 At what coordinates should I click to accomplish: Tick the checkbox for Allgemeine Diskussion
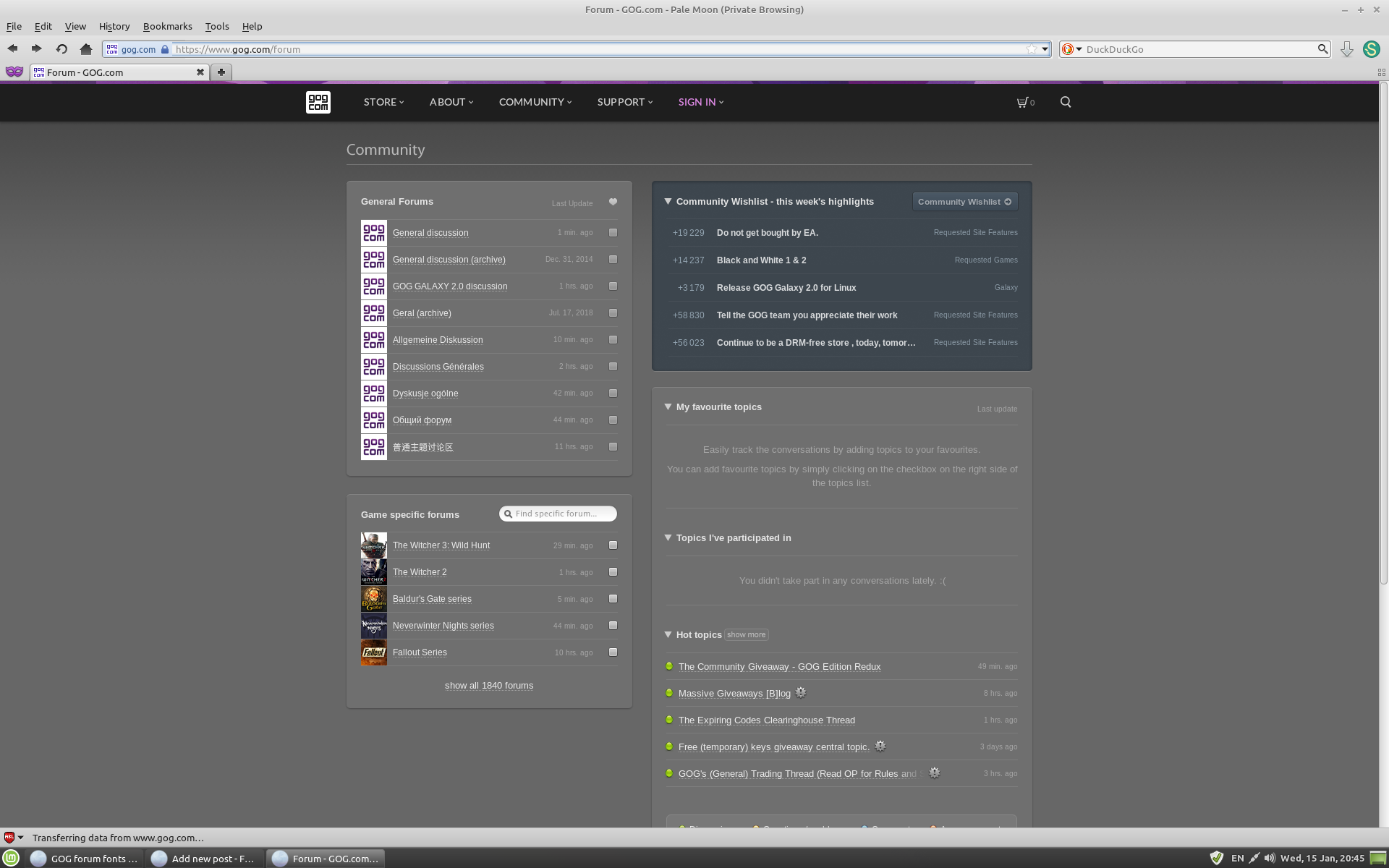click(x=613, y=340)
